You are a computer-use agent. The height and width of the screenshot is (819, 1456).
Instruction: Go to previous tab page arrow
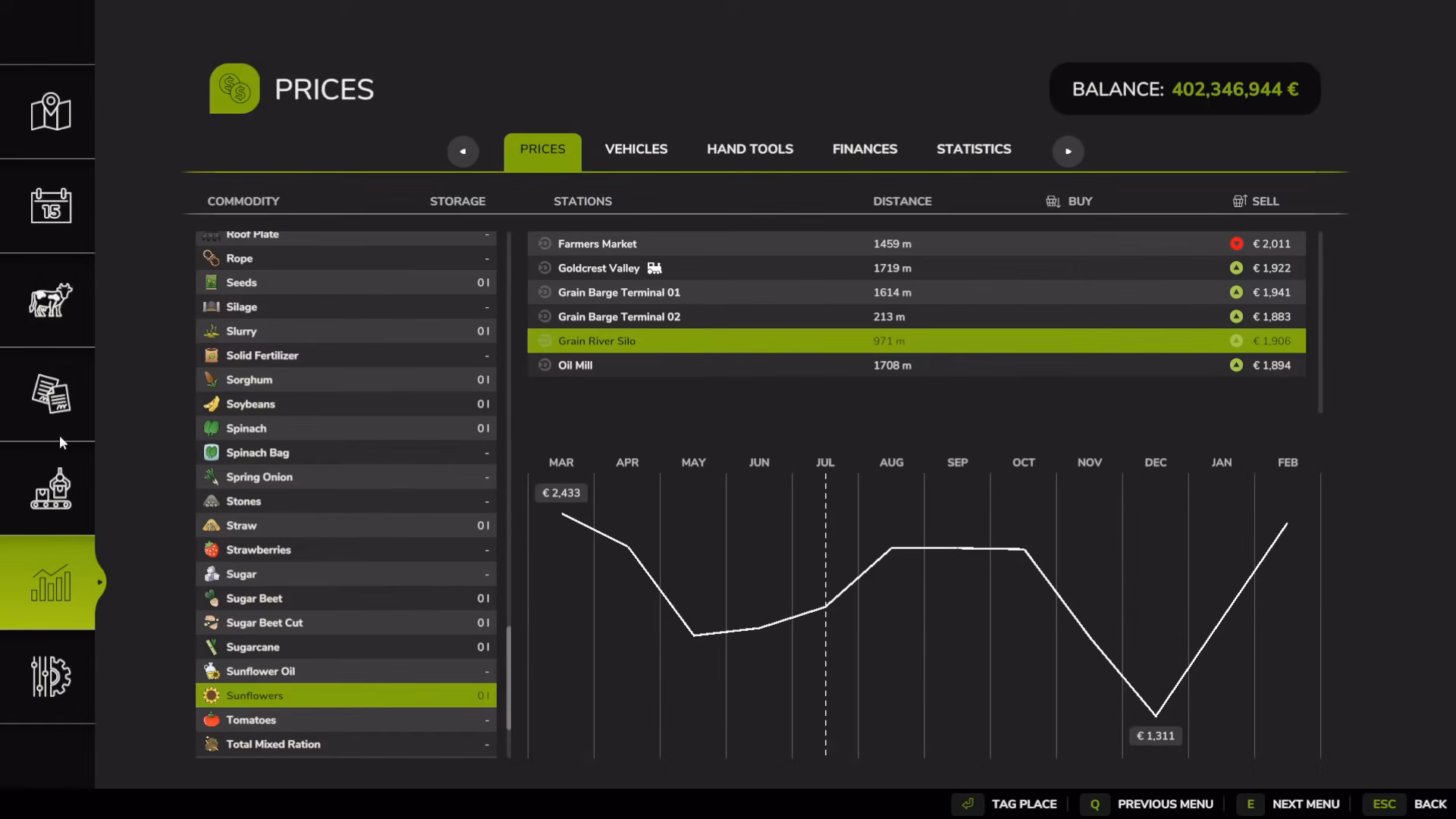click(x=463, y=151)
